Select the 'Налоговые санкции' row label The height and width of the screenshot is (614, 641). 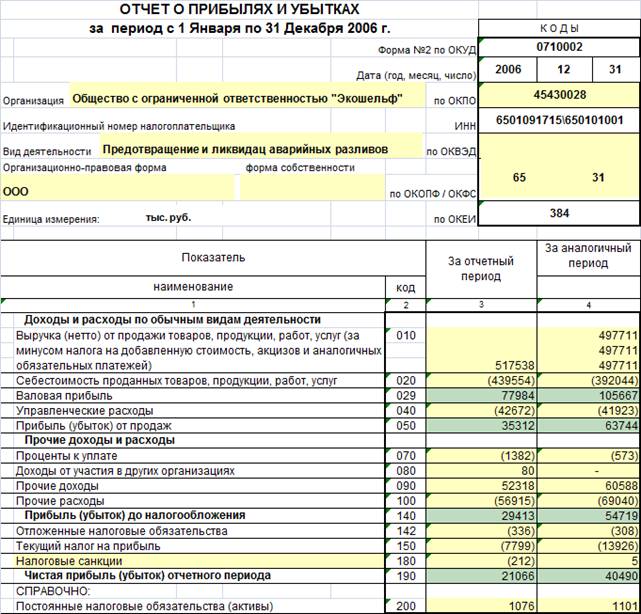point(69,561)
